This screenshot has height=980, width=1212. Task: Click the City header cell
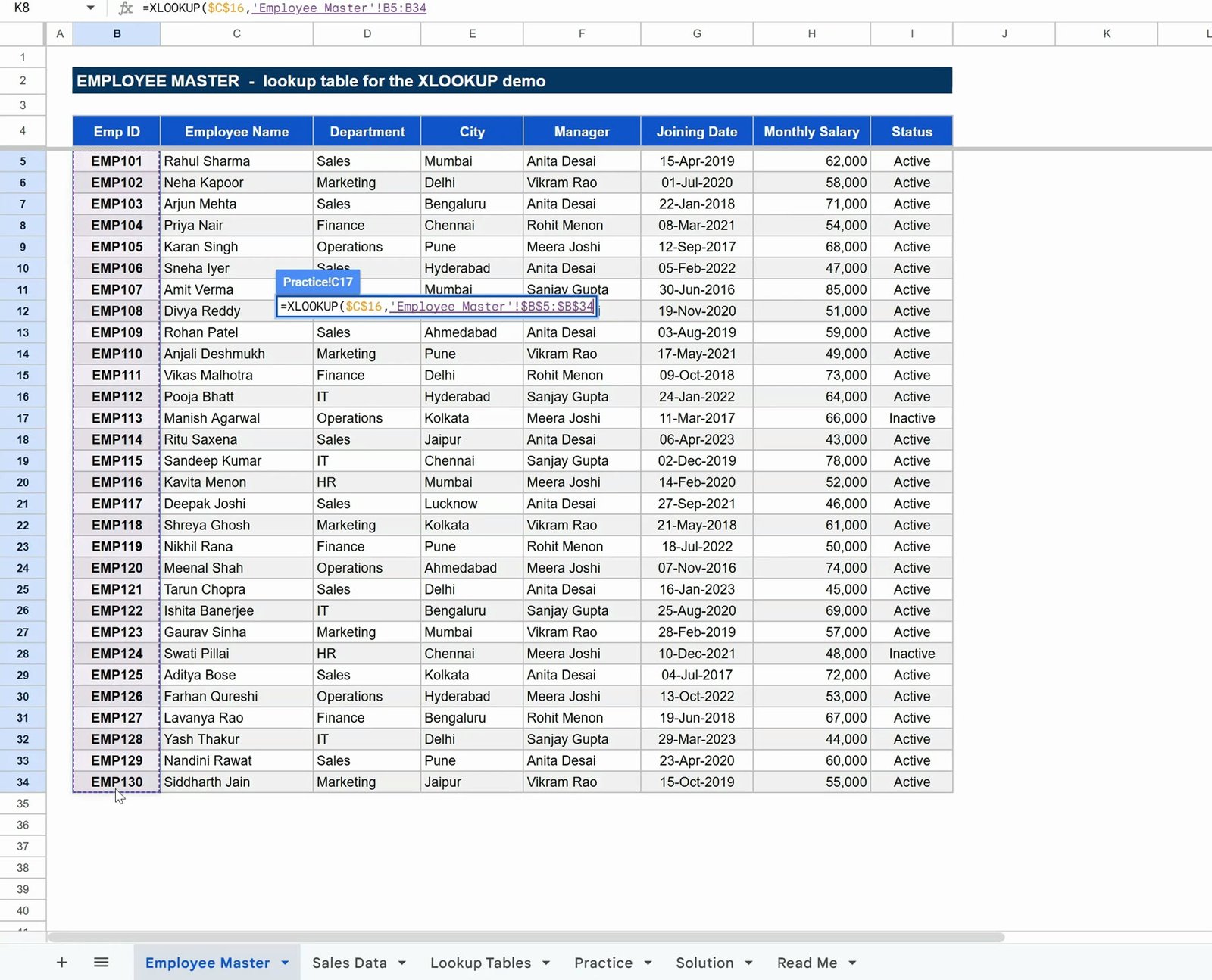point(472,132)
